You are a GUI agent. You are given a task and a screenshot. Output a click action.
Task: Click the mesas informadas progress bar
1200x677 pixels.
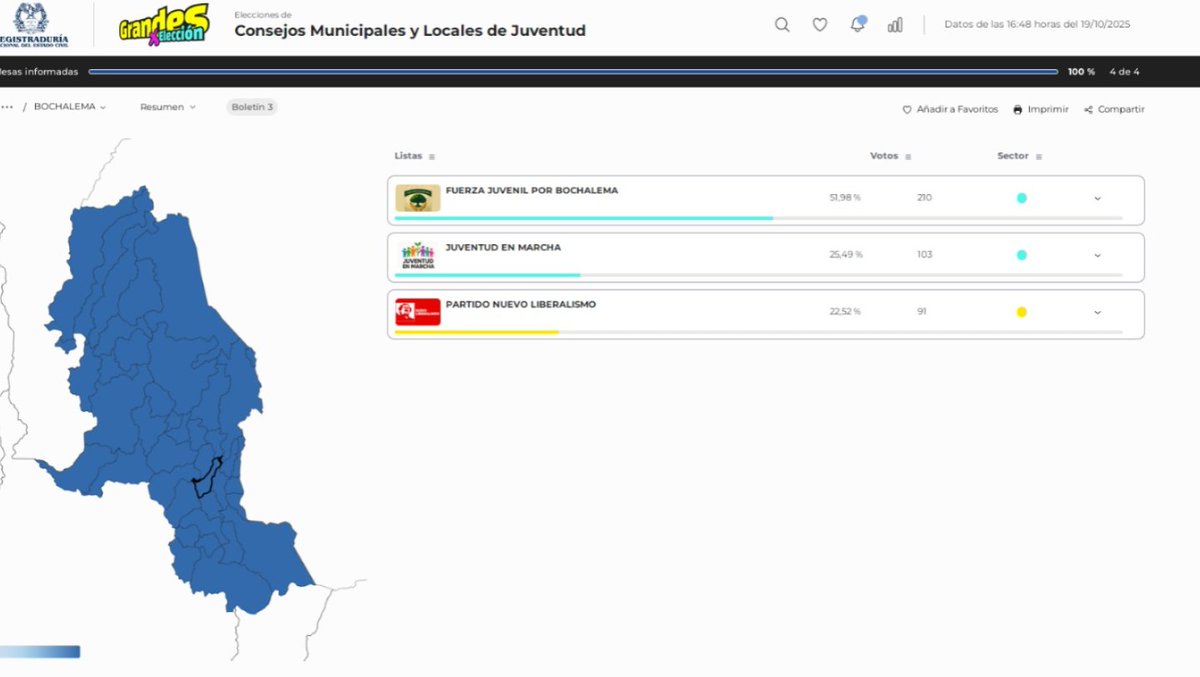(573, 72)
